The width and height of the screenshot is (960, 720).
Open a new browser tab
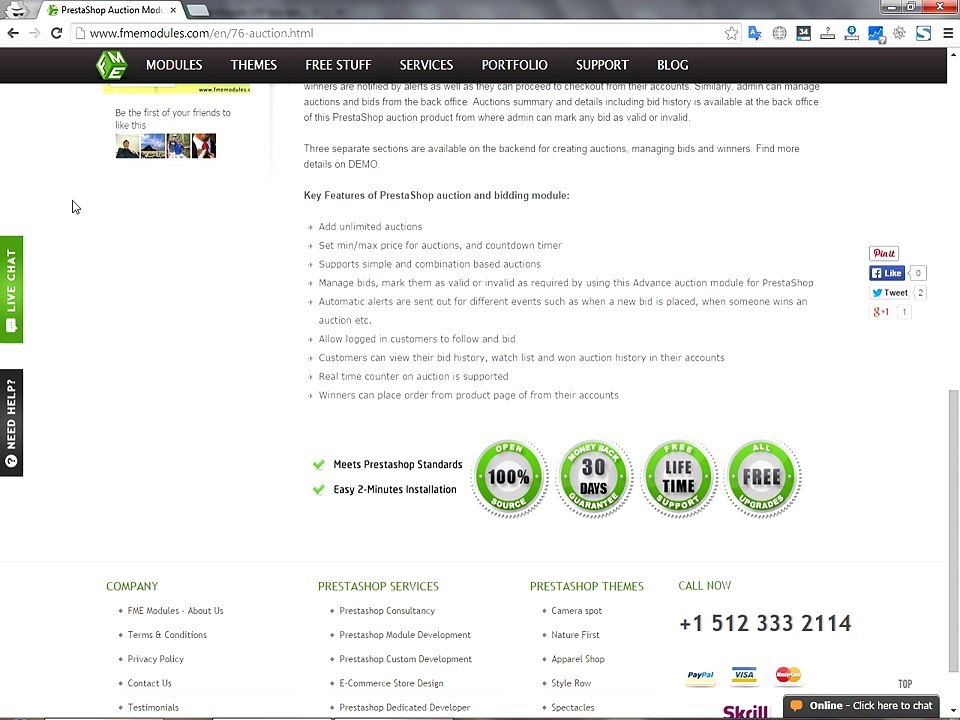click(197, 10)
